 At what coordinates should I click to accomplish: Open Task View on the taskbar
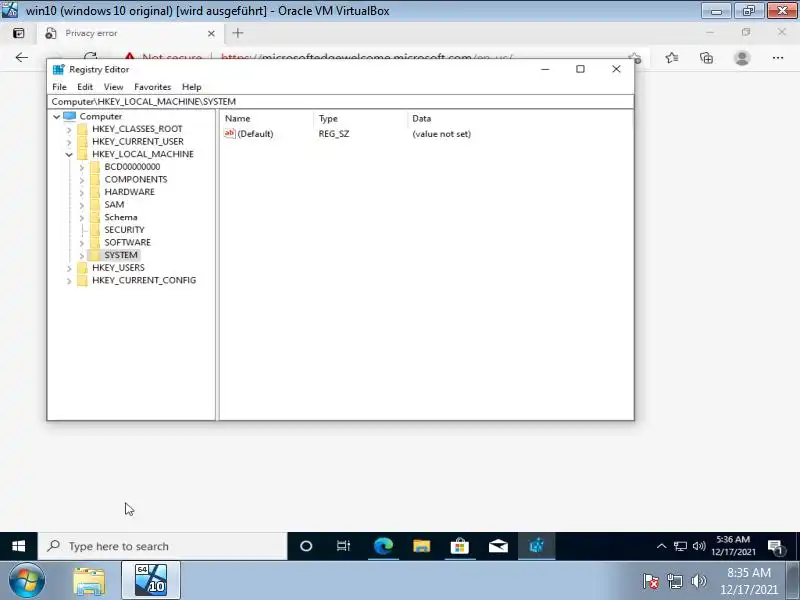pos(343,546)
